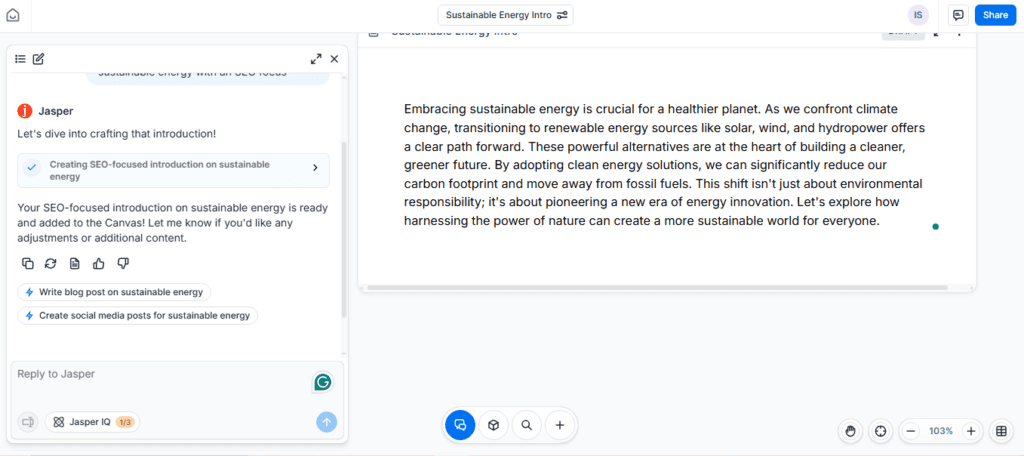This screenshot has height=456, width=1024.
Task: Open the comments panel icon
Action: (x=958, y=15)
